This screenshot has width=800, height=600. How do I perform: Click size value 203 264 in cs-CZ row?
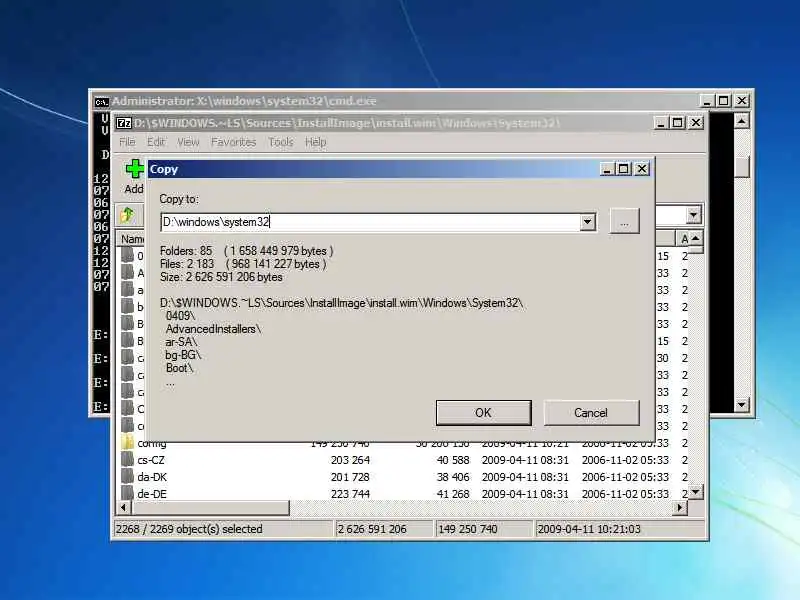tap(350, 460)
